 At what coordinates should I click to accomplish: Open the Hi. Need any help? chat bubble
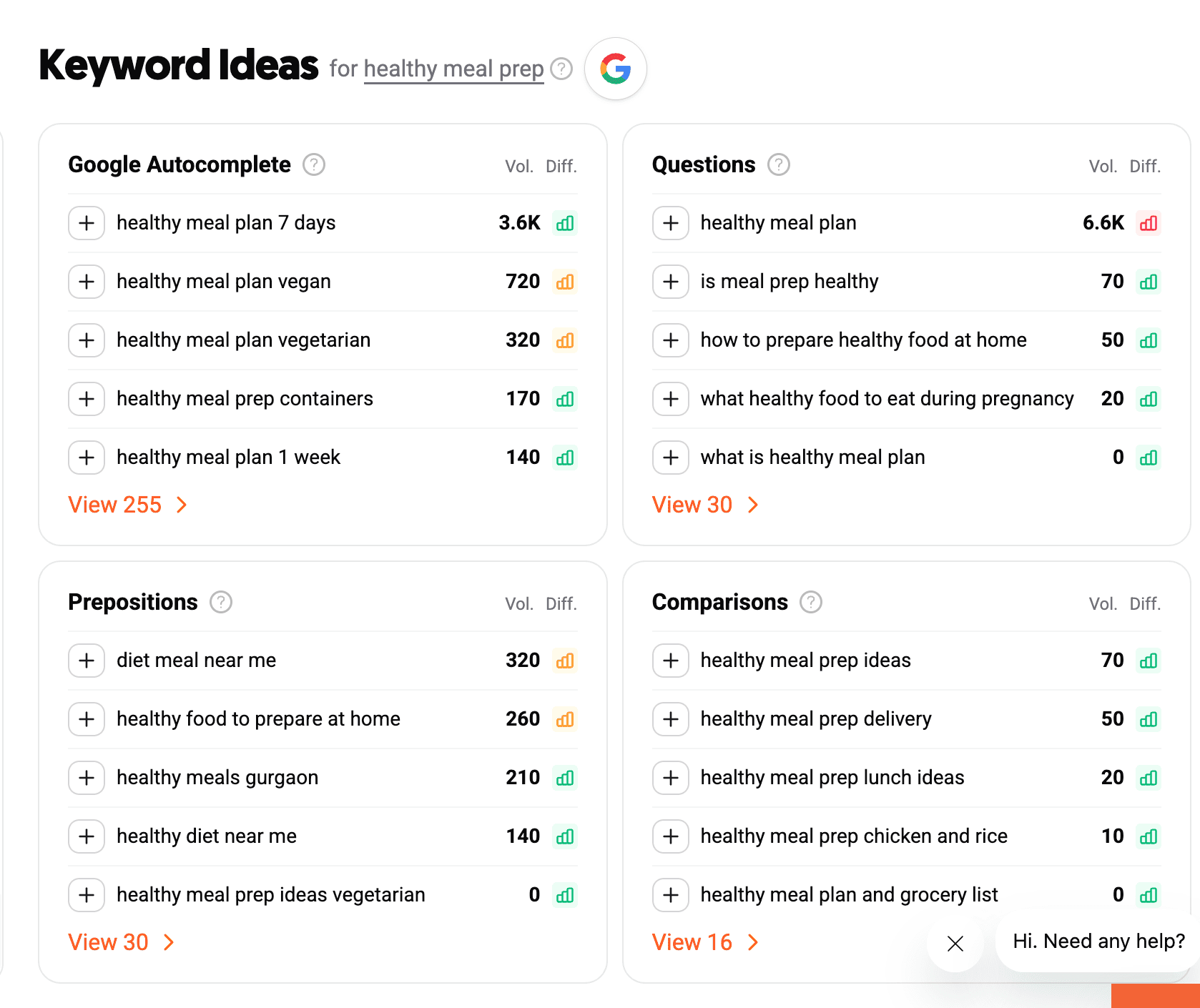pyautogui.click(x=1098, y=942)
